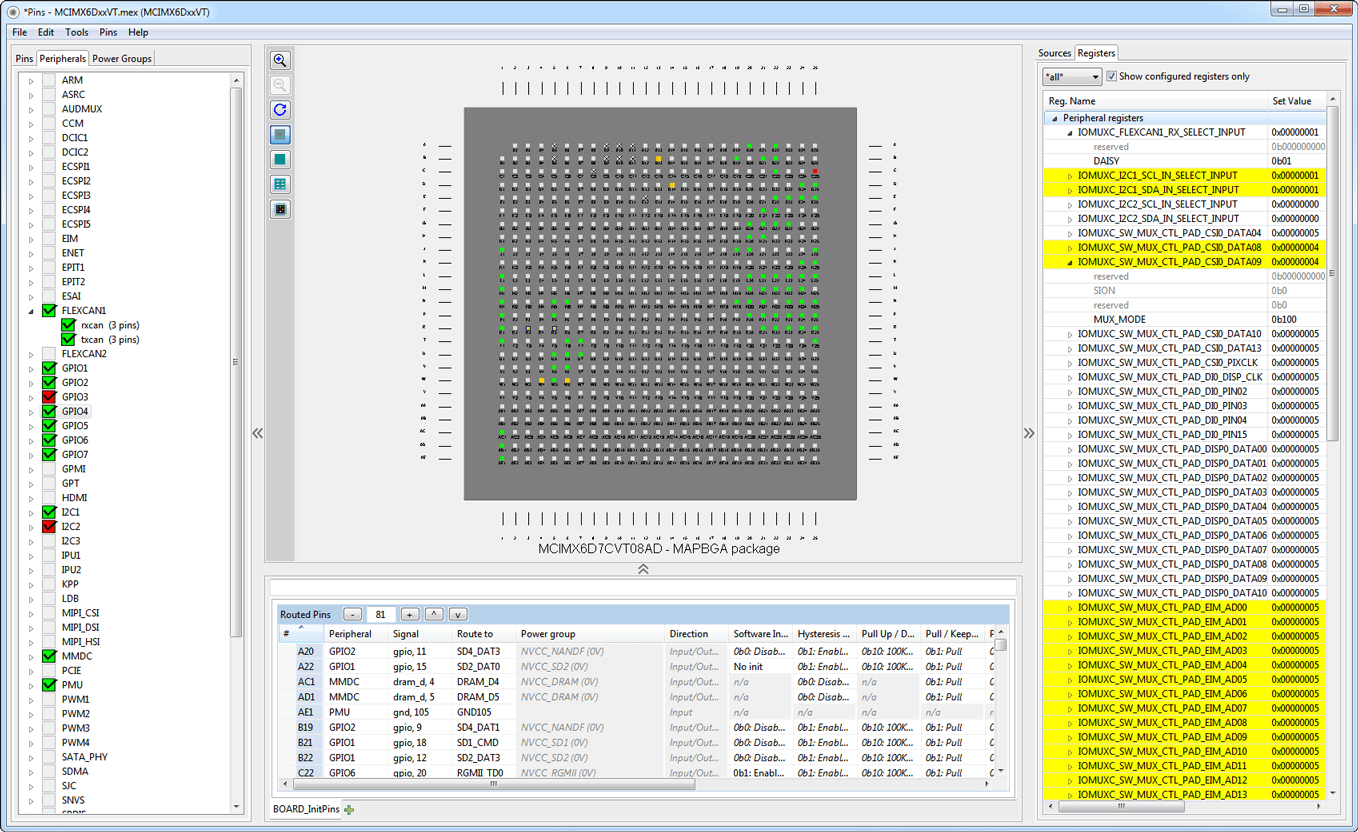The height and width of the screenshot is (832, 1358).
Task: Click the blue refresh/rotate view icon
Action: [x=280, y=110]
